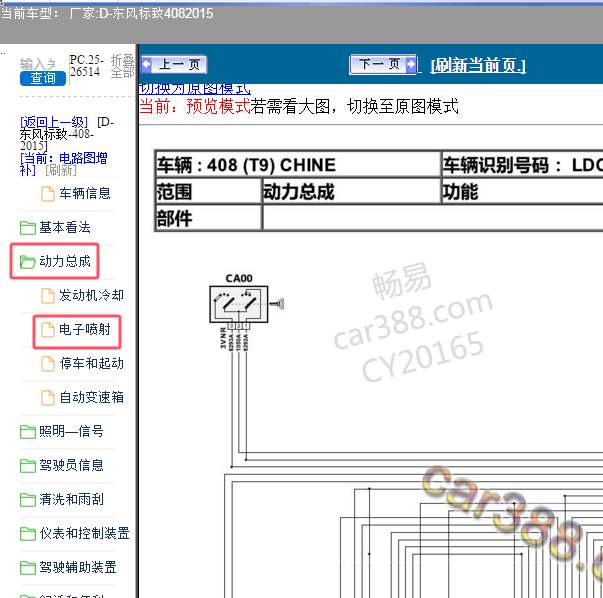603x598 pixels.
Task: Go to next page with 下一页 button
Action: point(383,64)
